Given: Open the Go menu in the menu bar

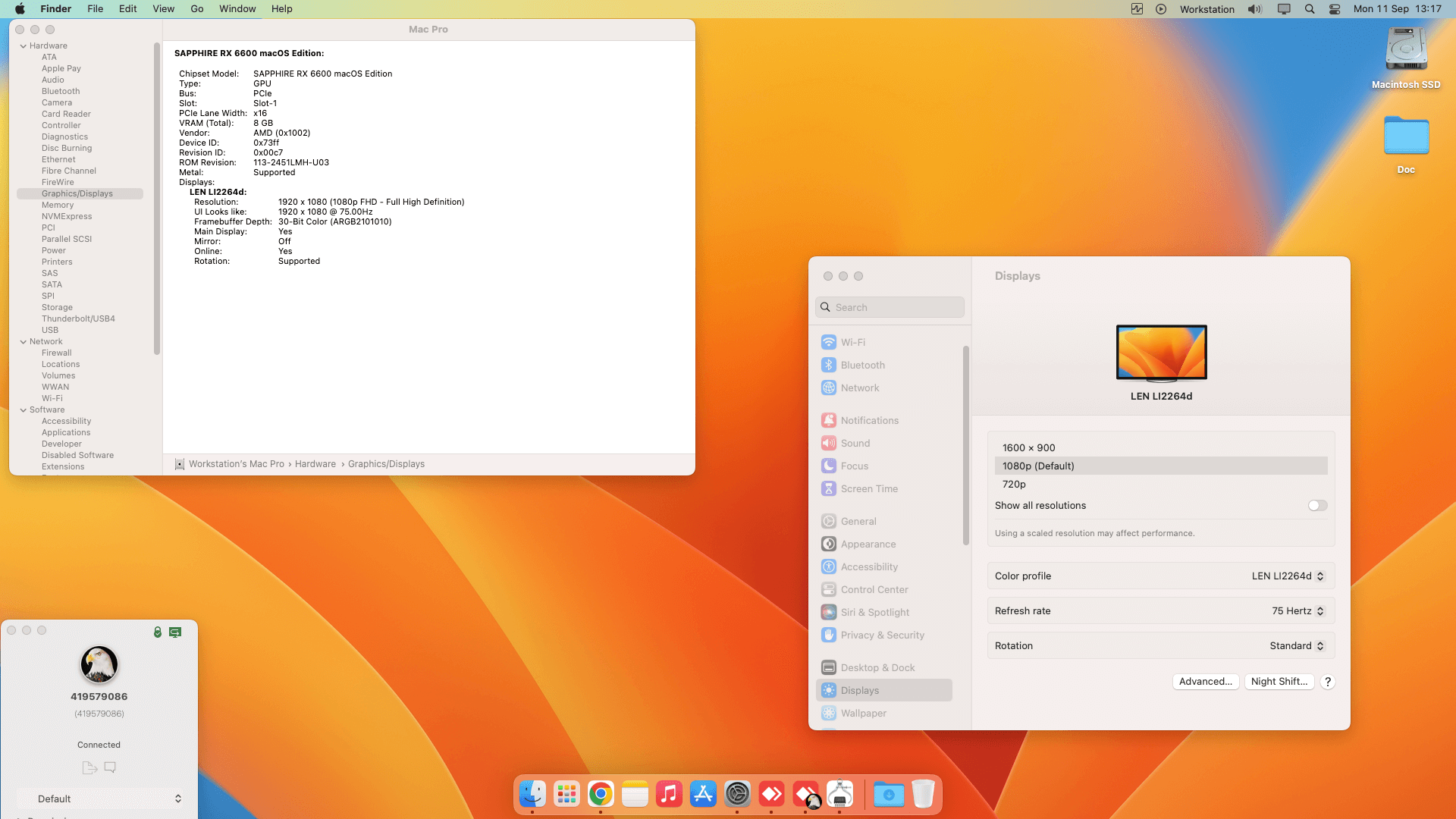Looking at the screenshot, I should (x=196, y=8).
